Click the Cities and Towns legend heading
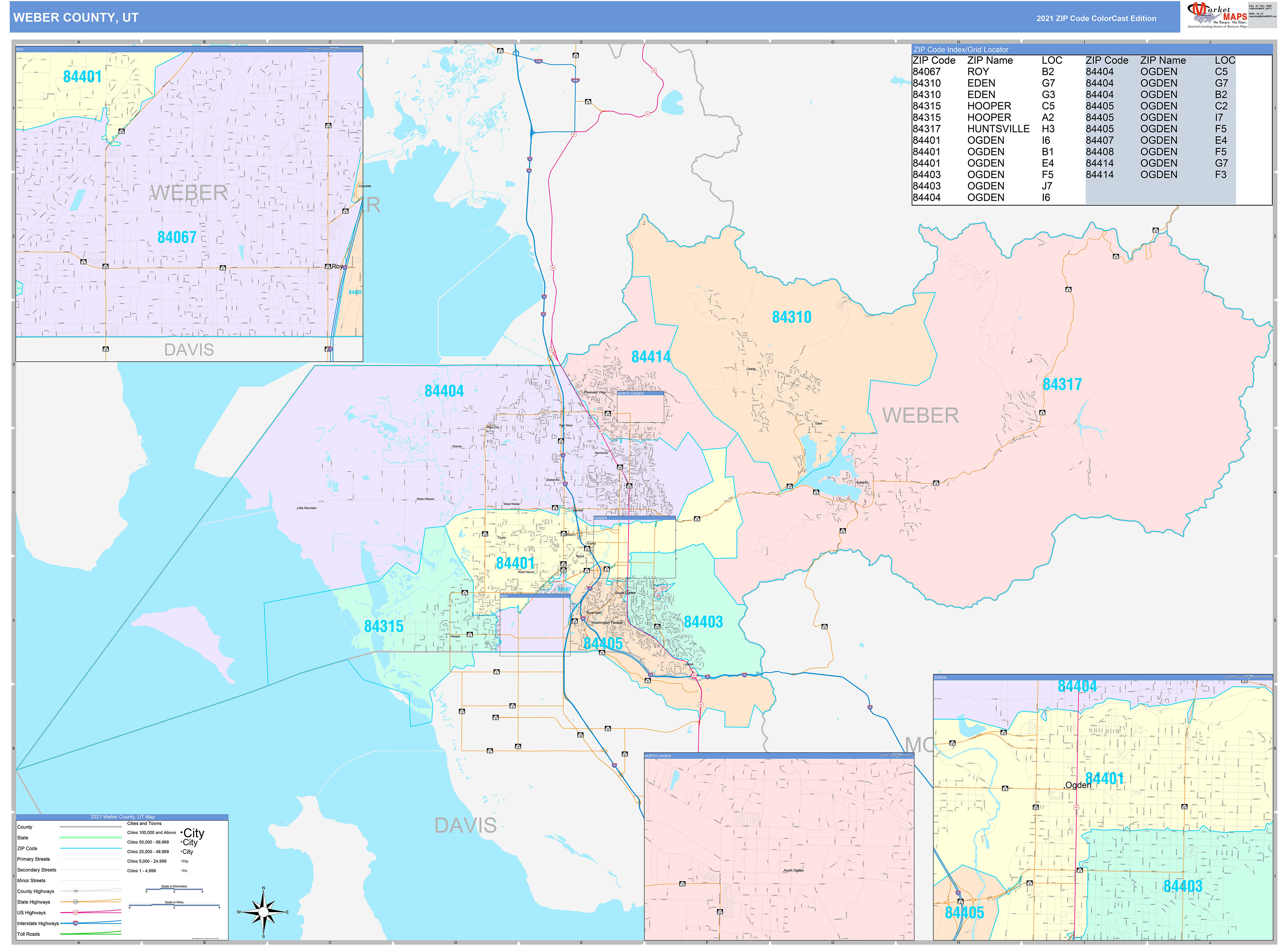Screen dimensions: 1288x946 pos(144,823)
